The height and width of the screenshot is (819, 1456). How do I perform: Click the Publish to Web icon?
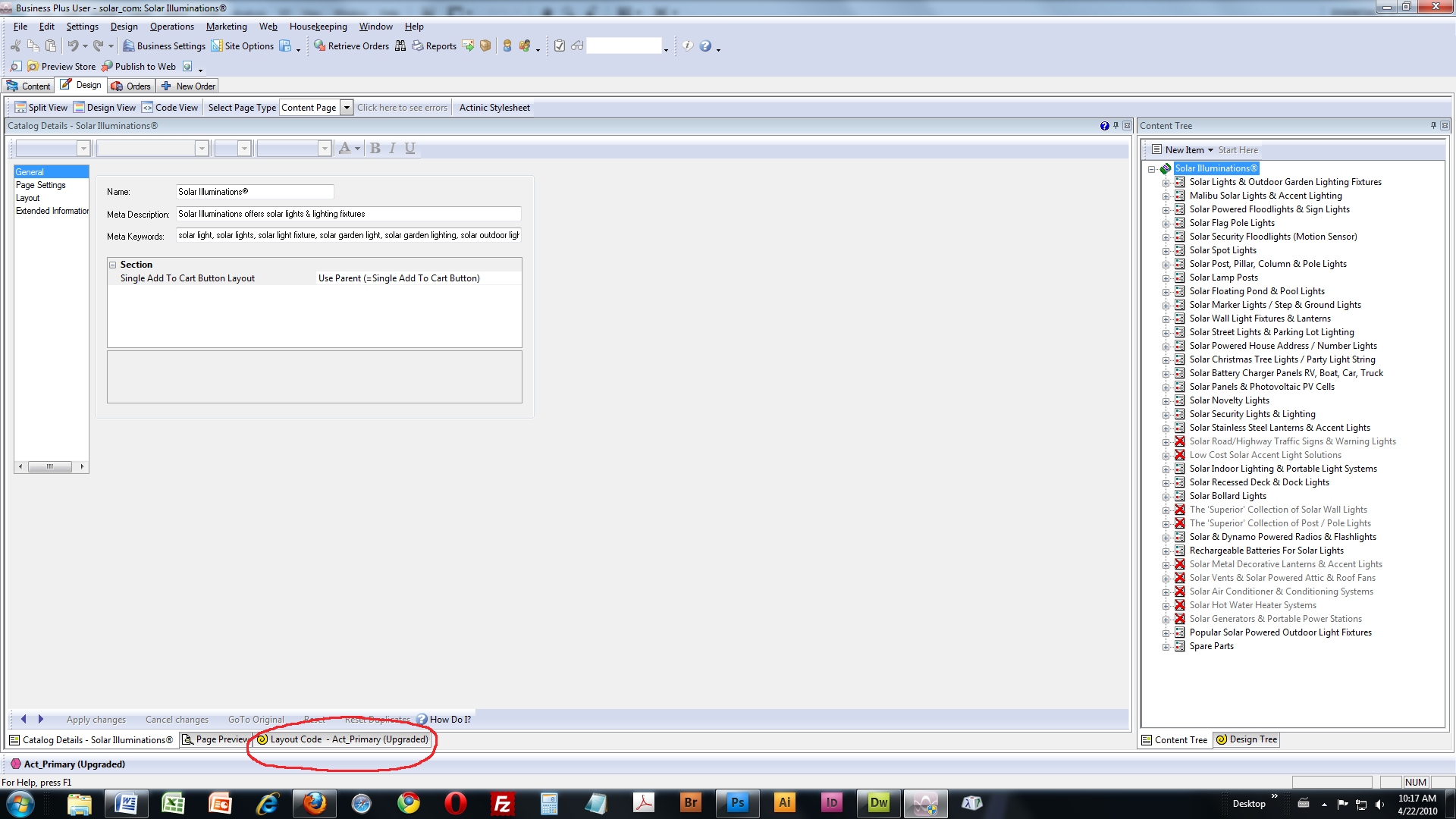(x=108, y=67)
